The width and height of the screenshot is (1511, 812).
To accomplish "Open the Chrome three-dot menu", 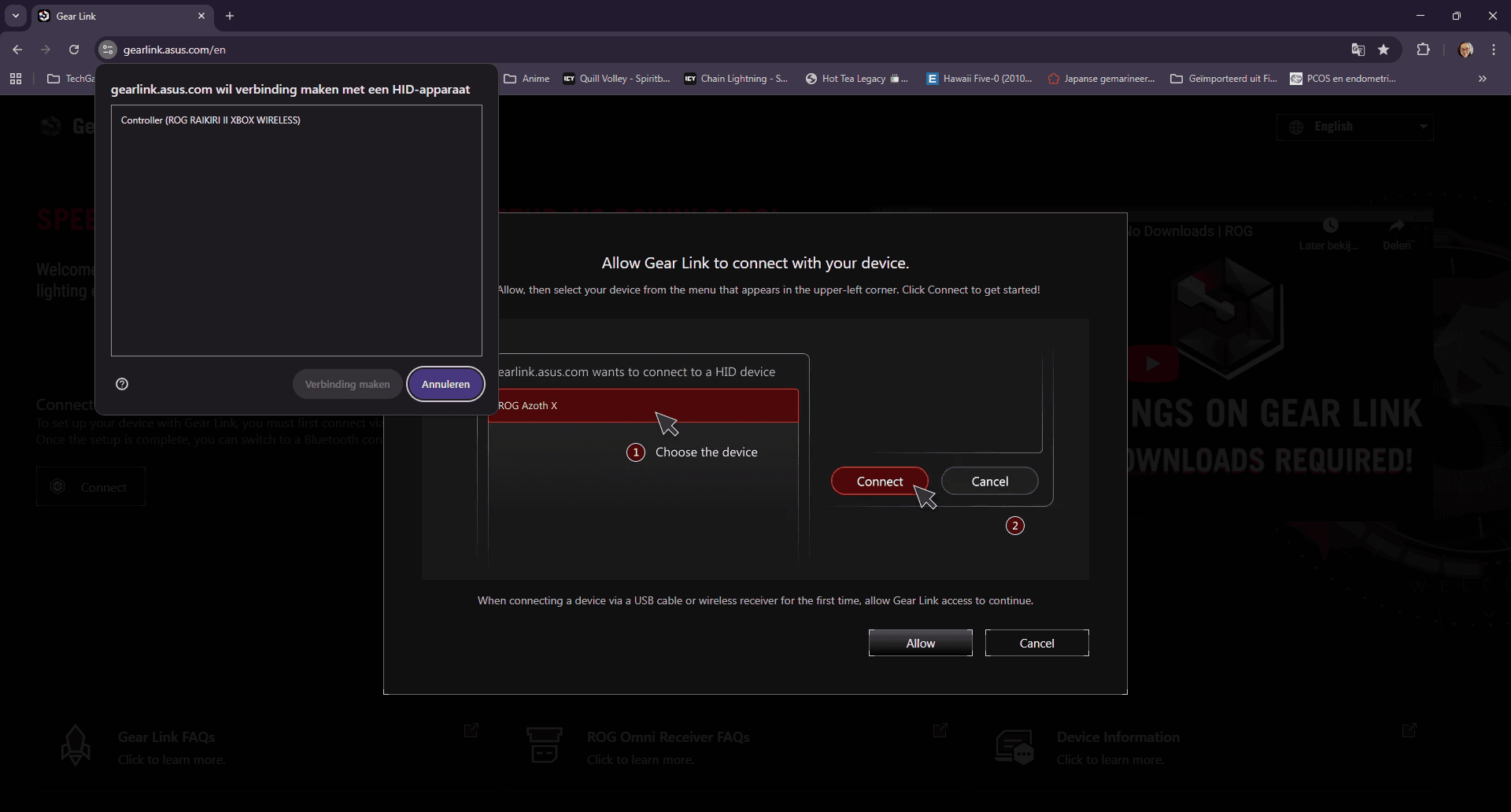I will click(1494, 50).
